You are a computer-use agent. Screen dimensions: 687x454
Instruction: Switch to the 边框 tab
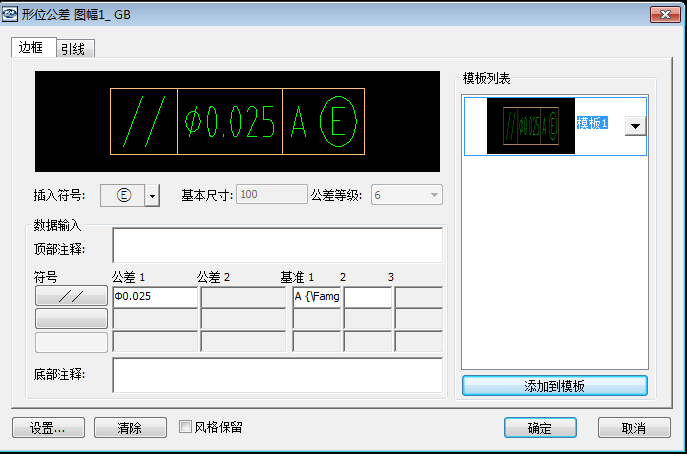[34, 47]
